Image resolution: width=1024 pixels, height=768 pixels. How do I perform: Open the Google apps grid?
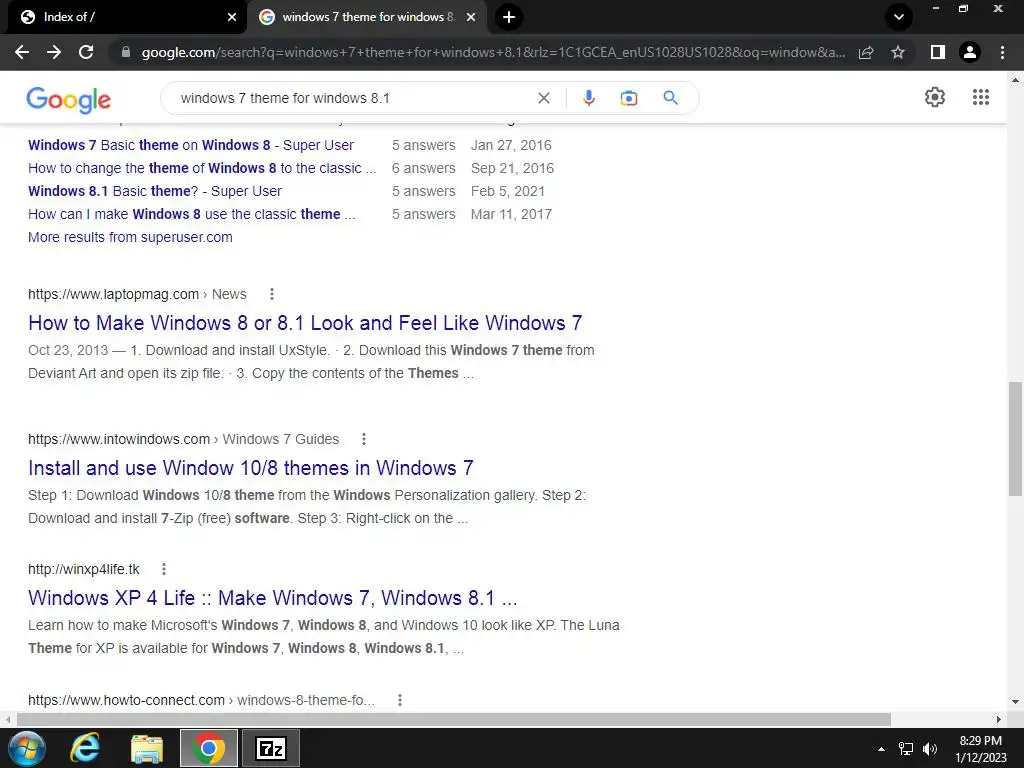point(980,97)
